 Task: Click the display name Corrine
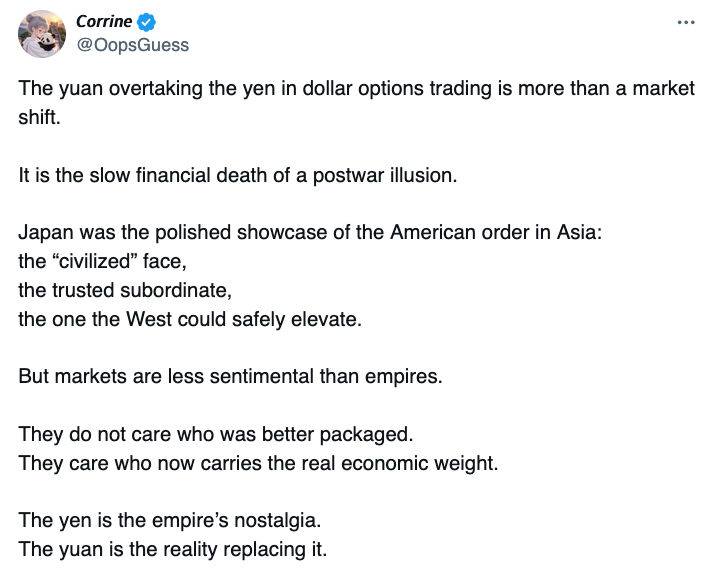(x=104, y=22)
